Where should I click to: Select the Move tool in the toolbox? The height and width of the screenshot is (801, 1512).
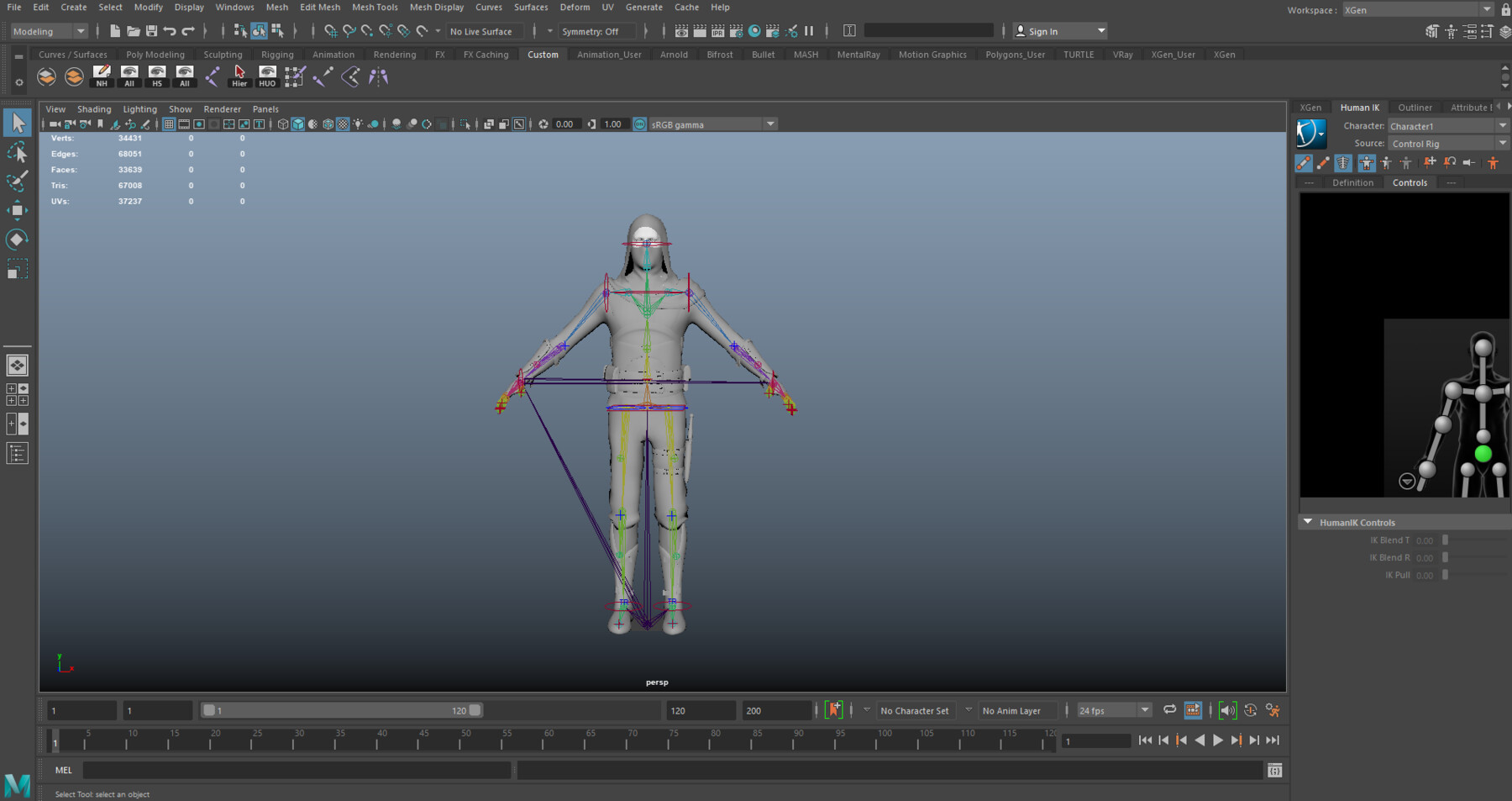point(17,210)
